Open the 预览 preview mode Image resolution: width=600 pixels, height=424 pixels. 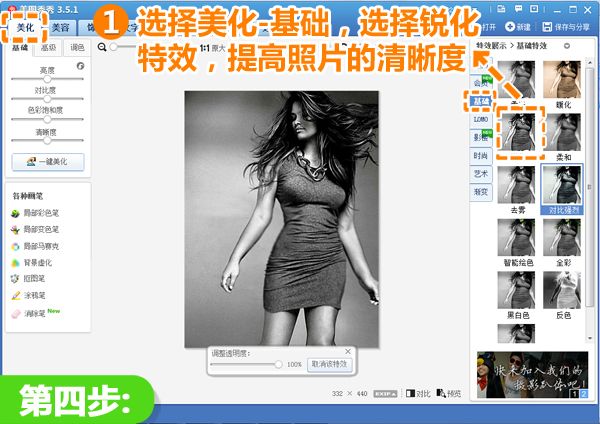(x=448, y=393)
